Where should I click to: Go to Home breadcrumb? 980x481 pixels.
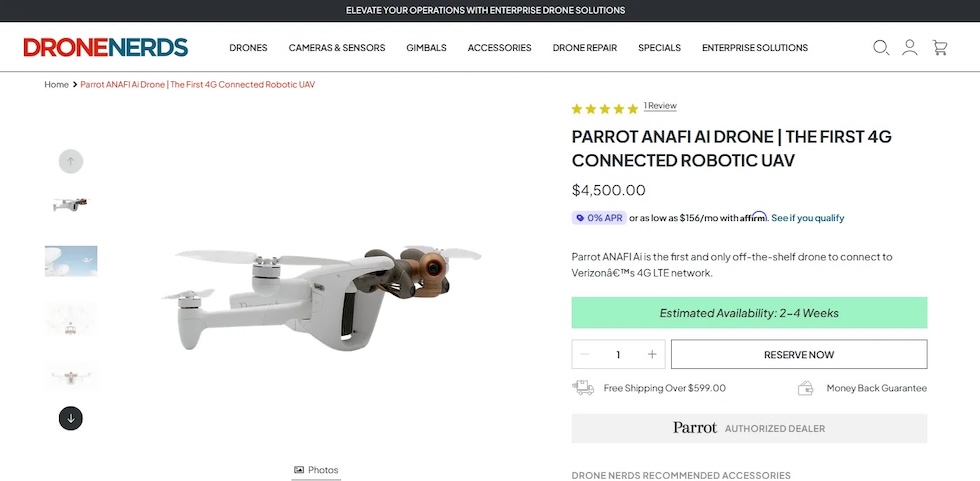[x=56, y=84]
